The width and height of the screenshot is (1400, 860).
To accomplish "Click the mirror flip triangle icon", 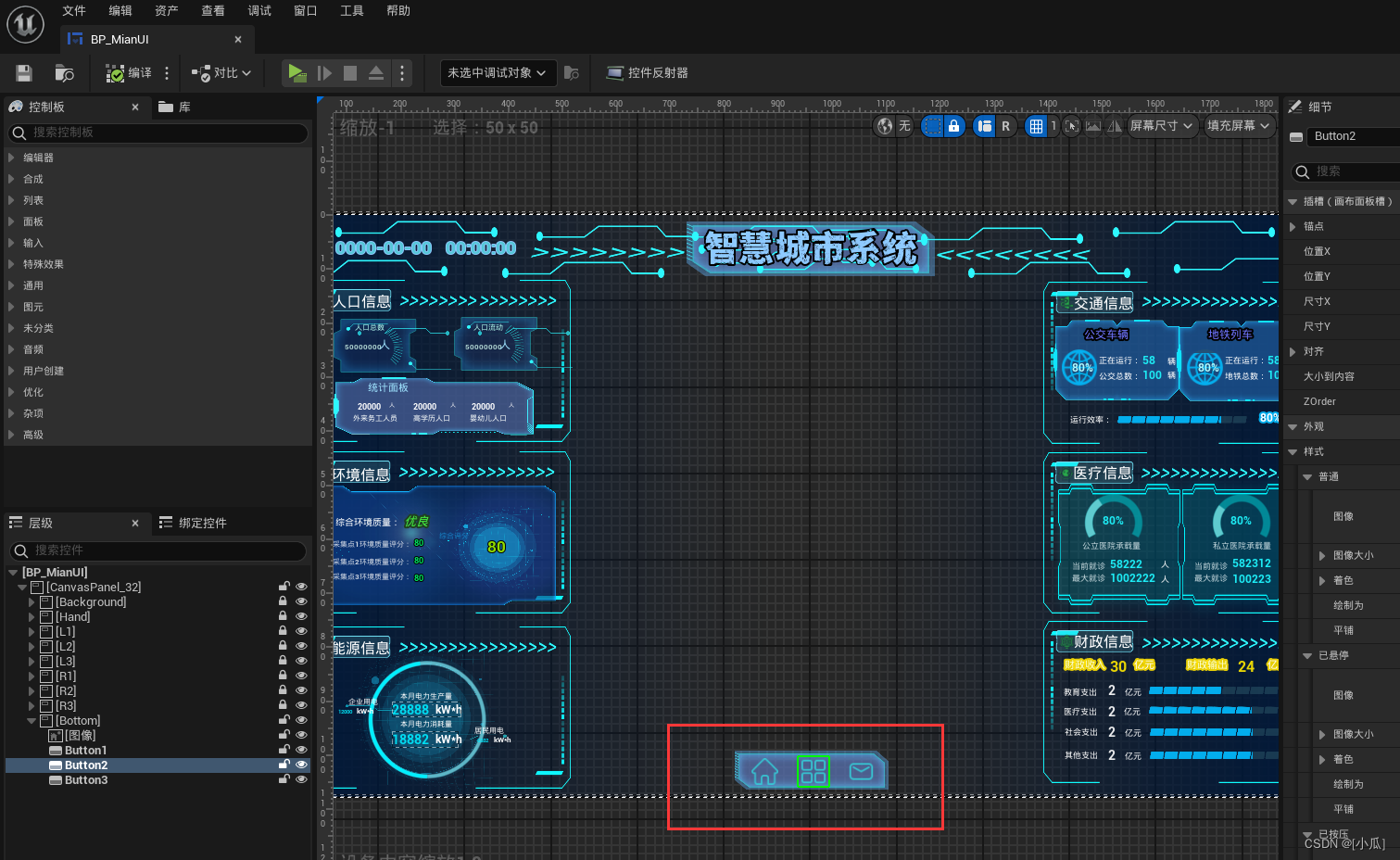I will click(x=1114, y=126).
